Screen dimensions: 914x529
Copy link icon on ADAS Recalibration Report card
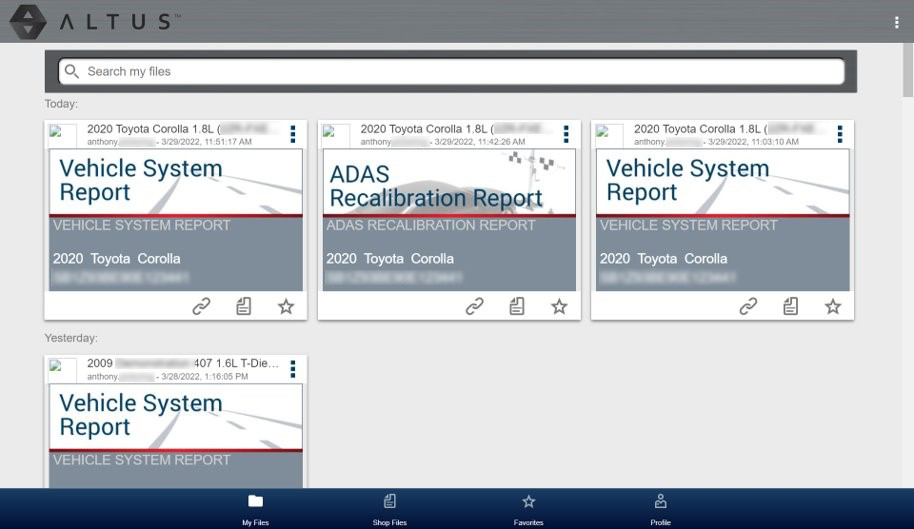tap(474, 307)
